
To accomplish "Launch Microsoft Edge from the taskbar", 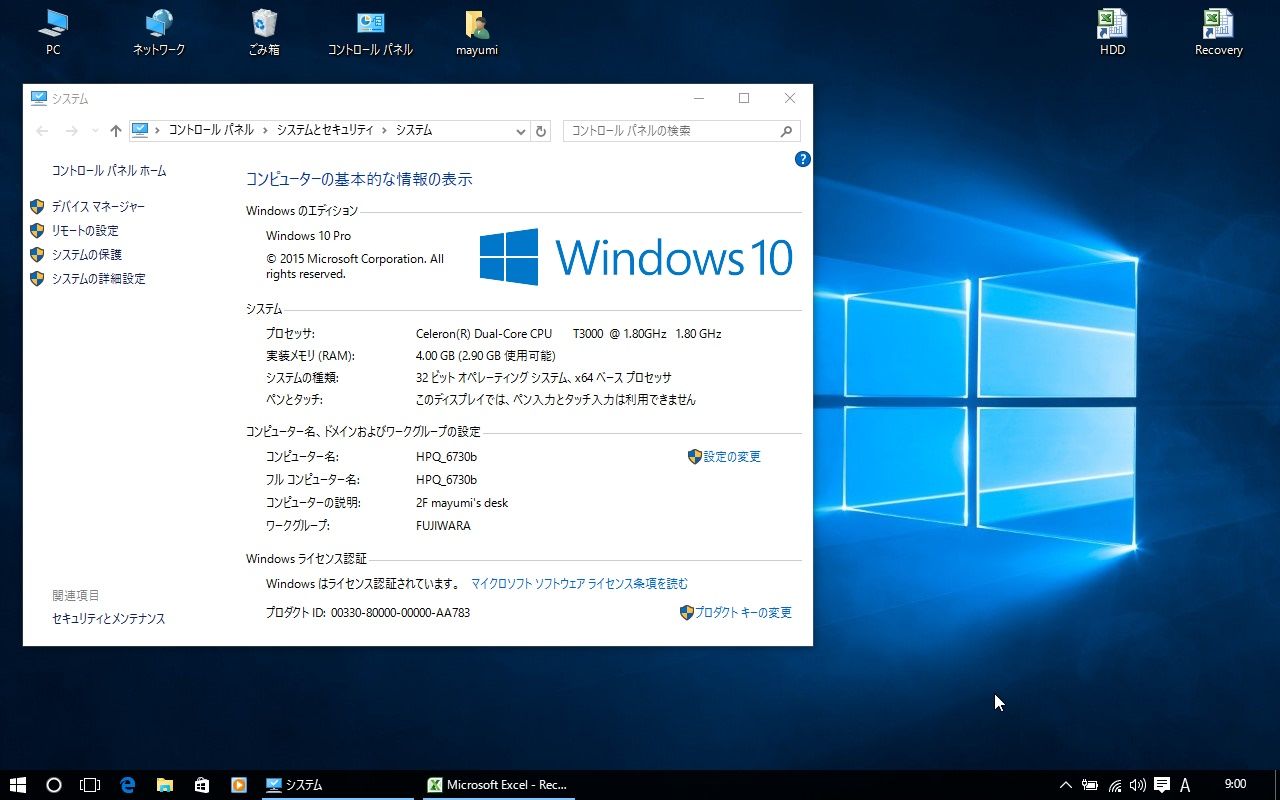I will [x=128, y=785].
